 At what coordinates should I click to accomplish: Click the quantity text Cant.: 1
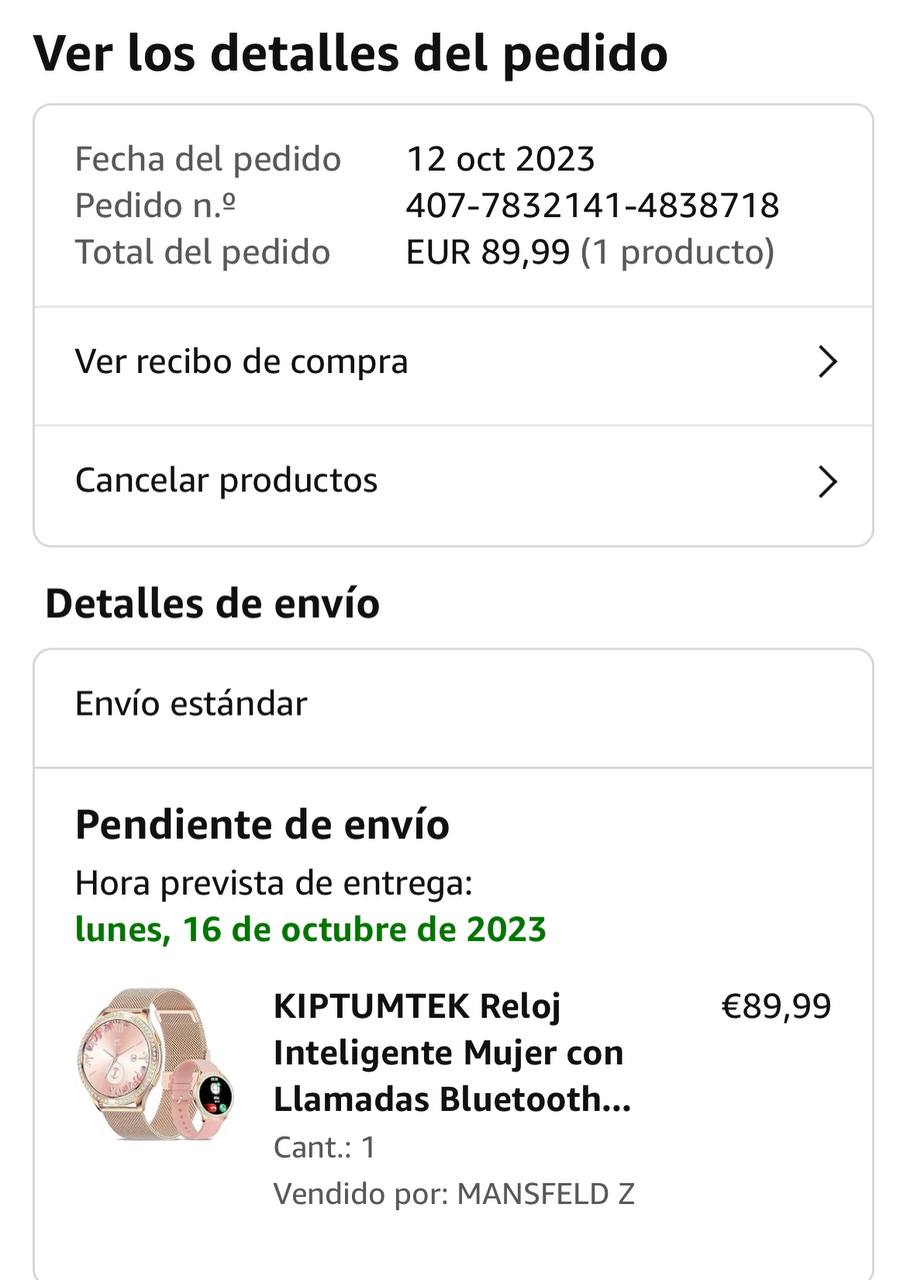tap(324, 1147)
